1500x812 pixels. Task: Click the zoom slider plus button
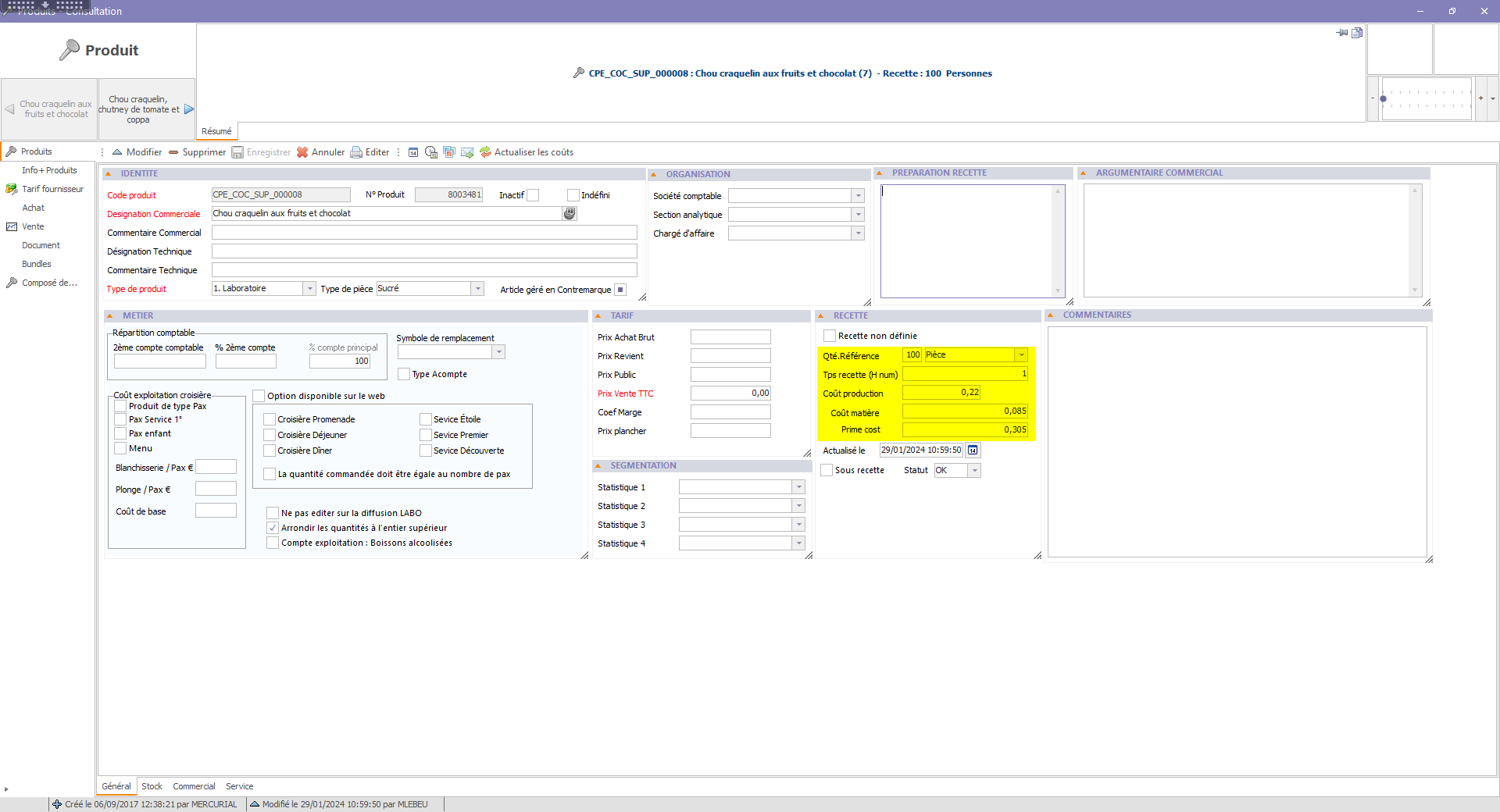pos(1480,98)
